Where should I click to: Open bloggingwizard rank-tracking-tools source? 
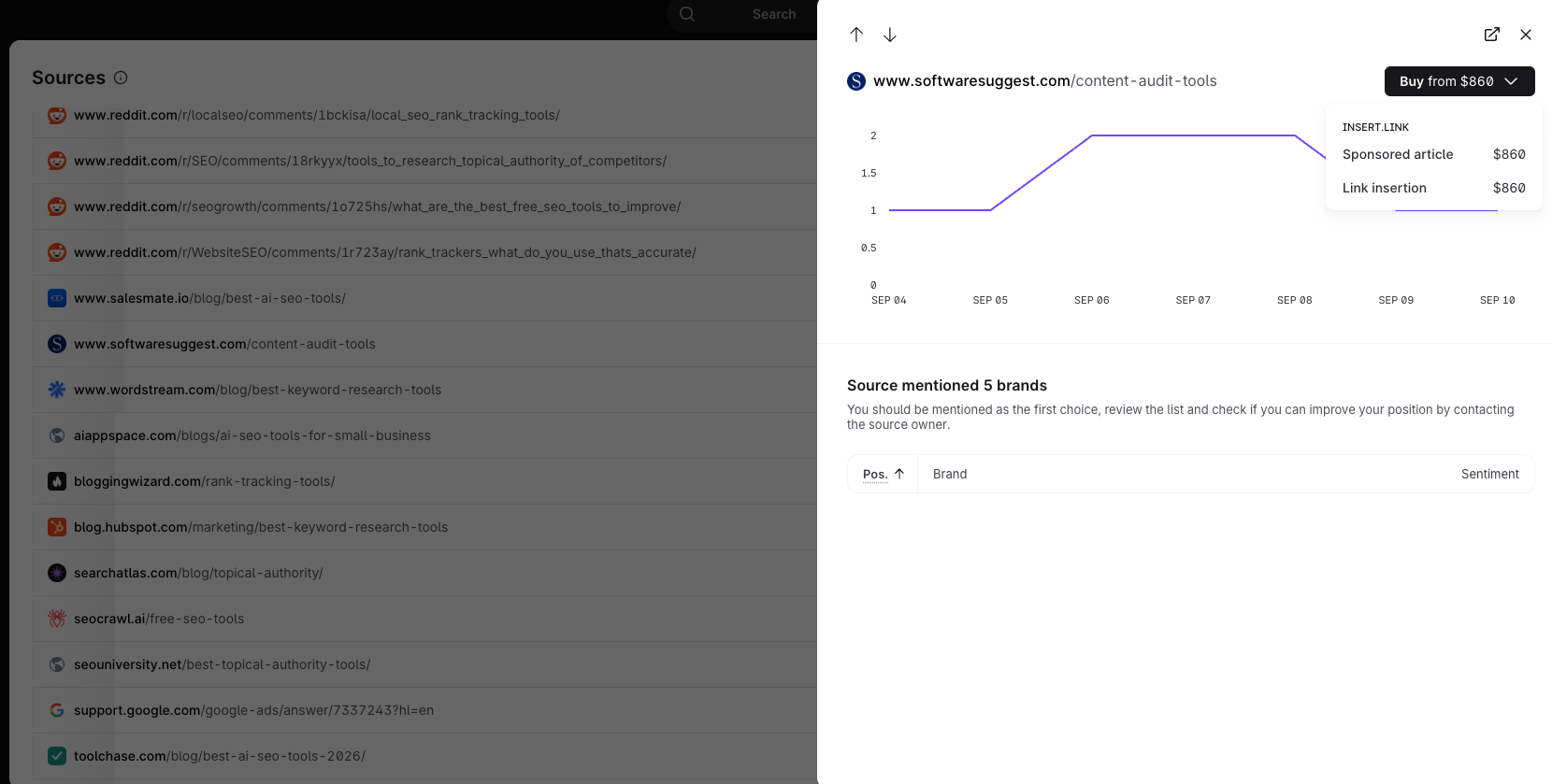[x=205, y=481]
